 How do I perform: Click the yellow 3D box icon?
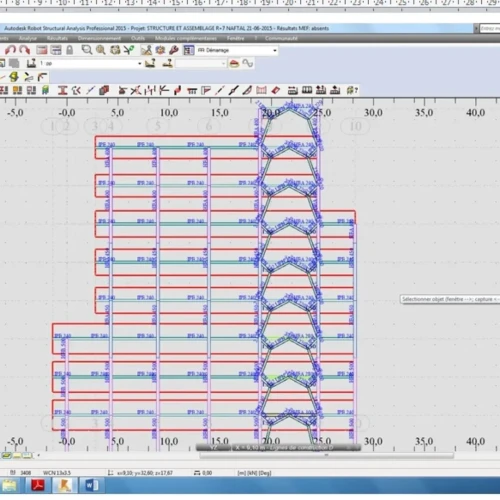(14, 77)
